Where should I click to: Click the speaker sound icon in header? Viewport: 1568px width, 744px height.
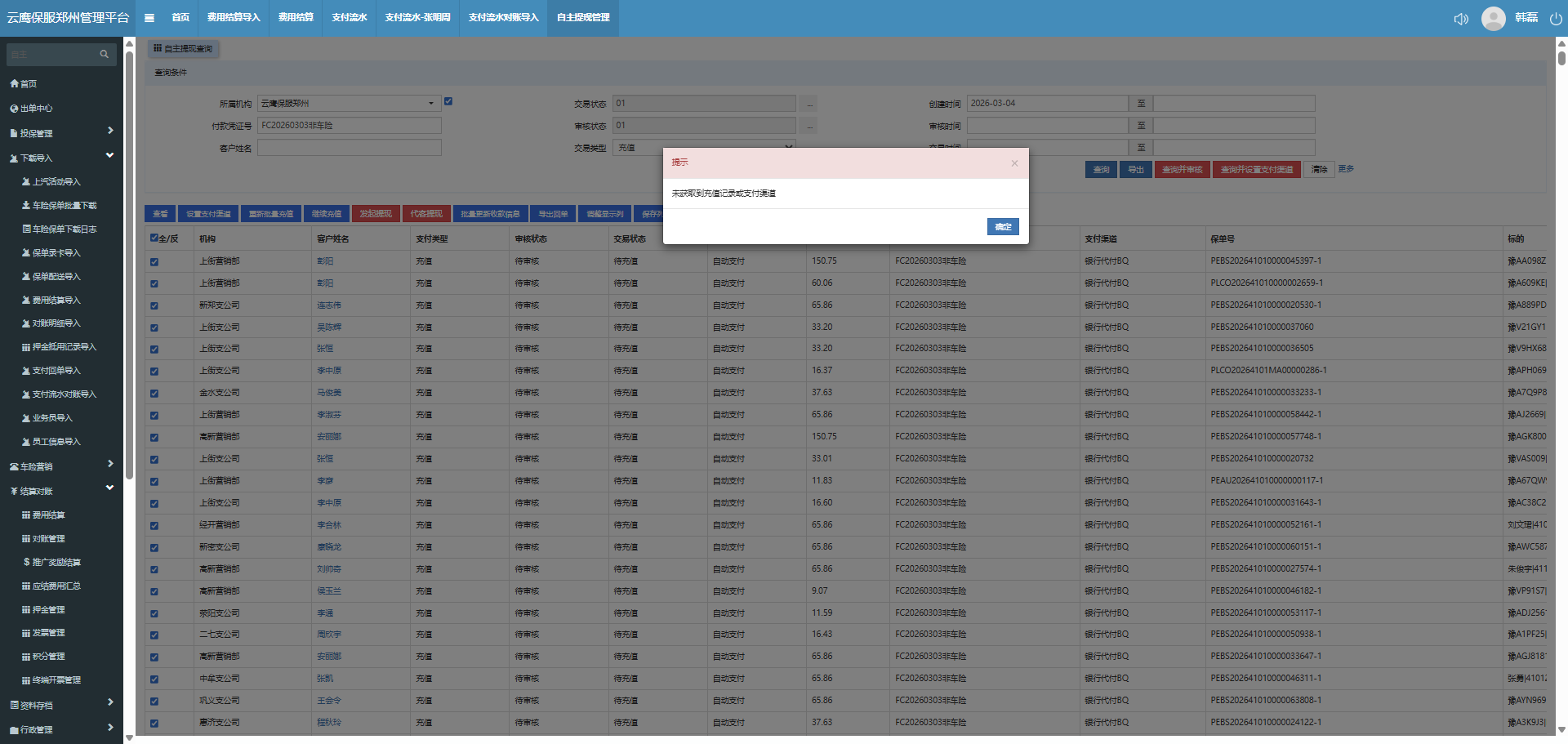pyautogui.click(x=1461, y=19)
